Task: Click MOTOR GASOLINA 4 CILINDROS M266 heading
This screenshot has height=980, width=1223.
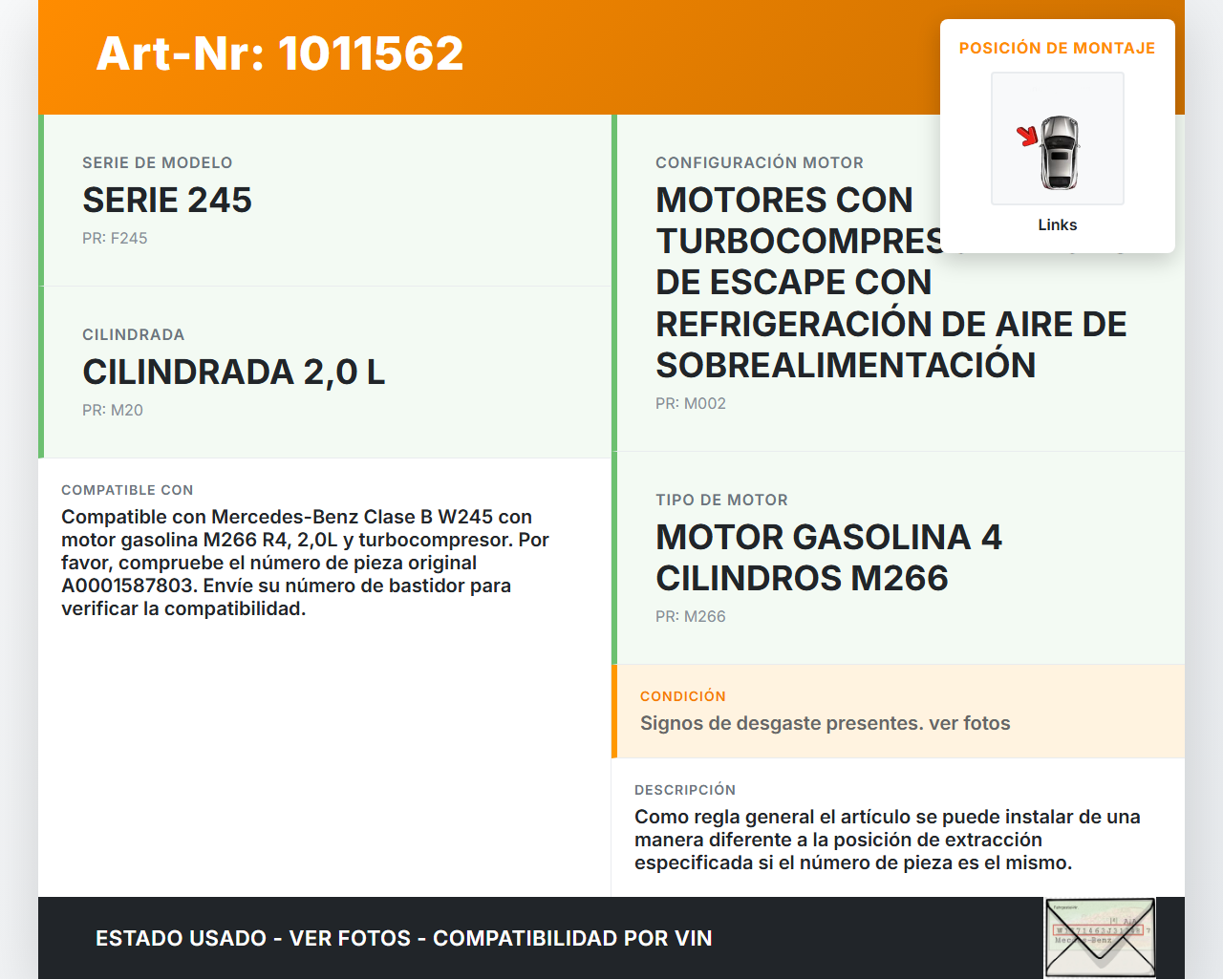Action: click(829, 558)
